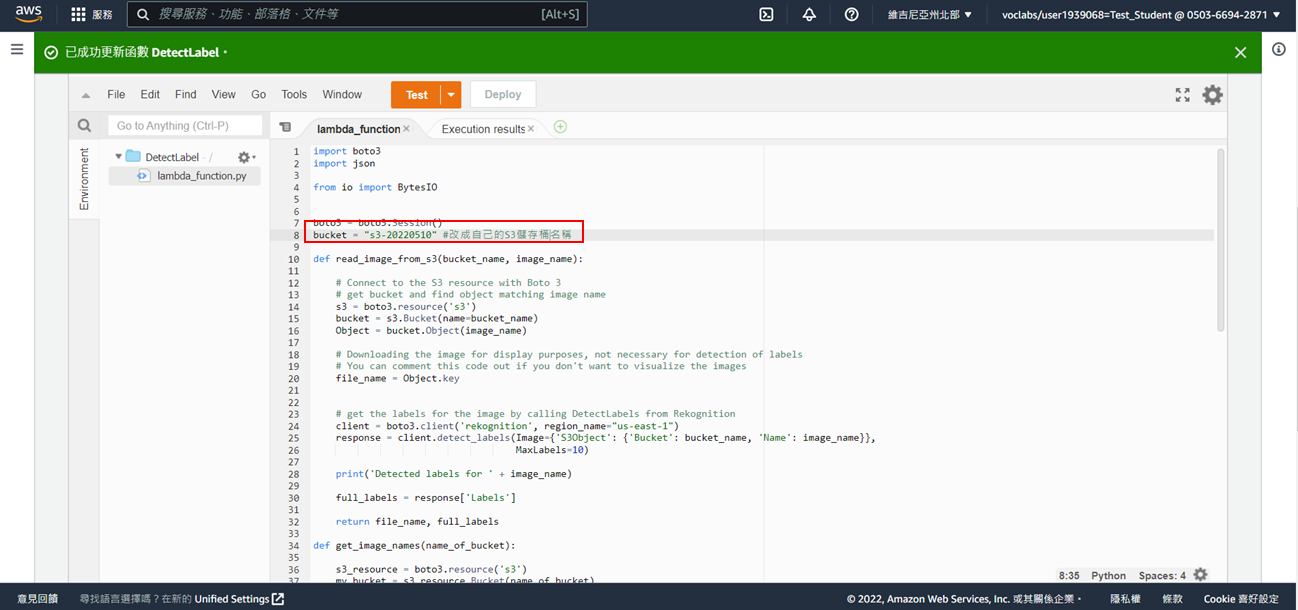The width and height of the screenshot is (1298, 610).
Task: Open the AWS home logo
Action: click(28, 14)
